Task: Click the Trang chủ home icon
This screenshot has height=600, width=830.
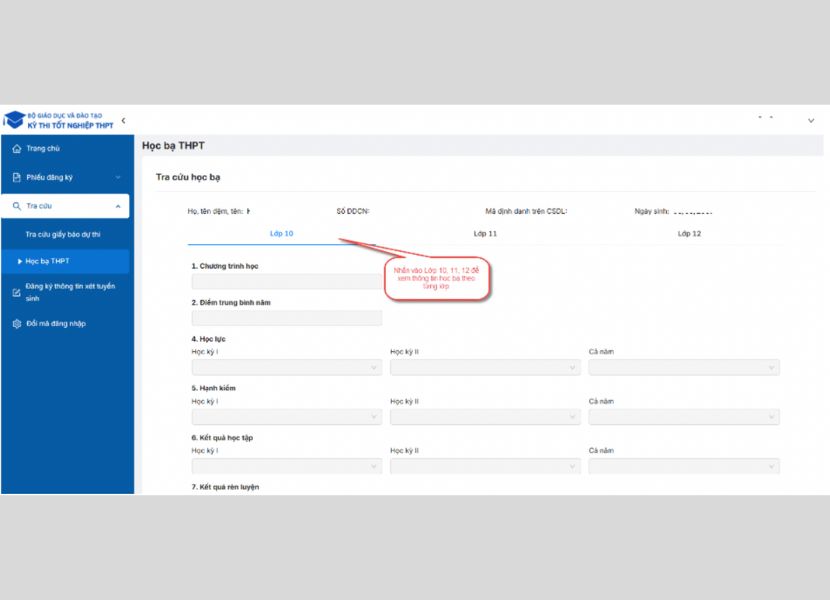Action: [16, 149]
